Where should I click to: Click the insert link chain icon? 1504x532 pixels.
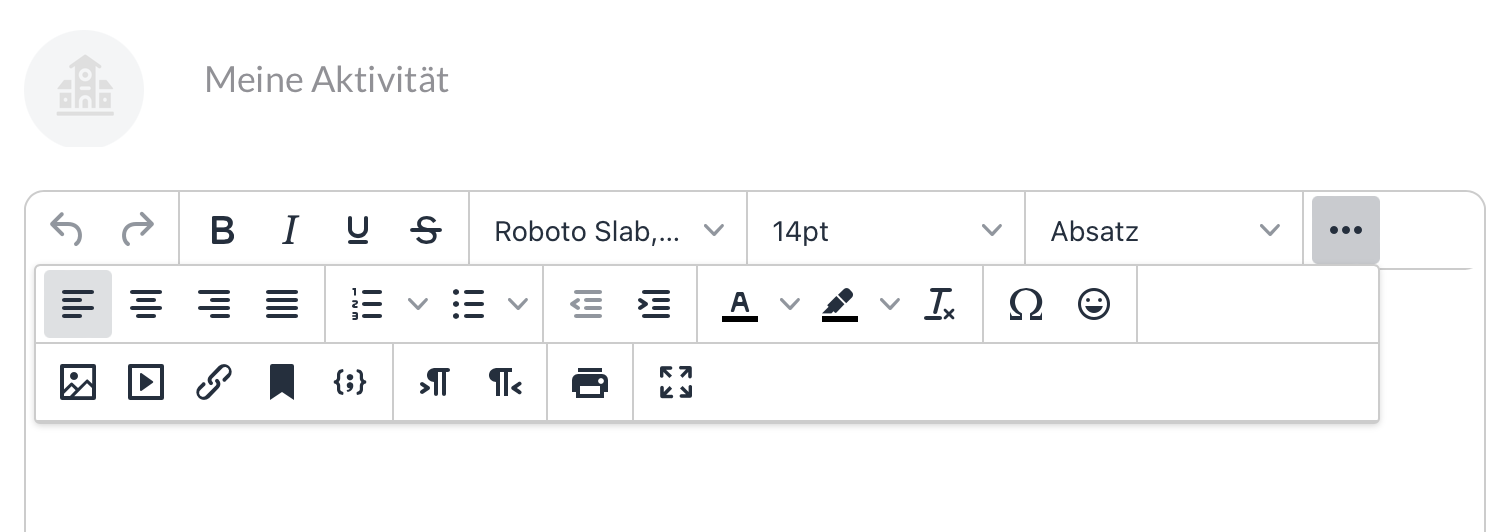(x=214, y=383)
